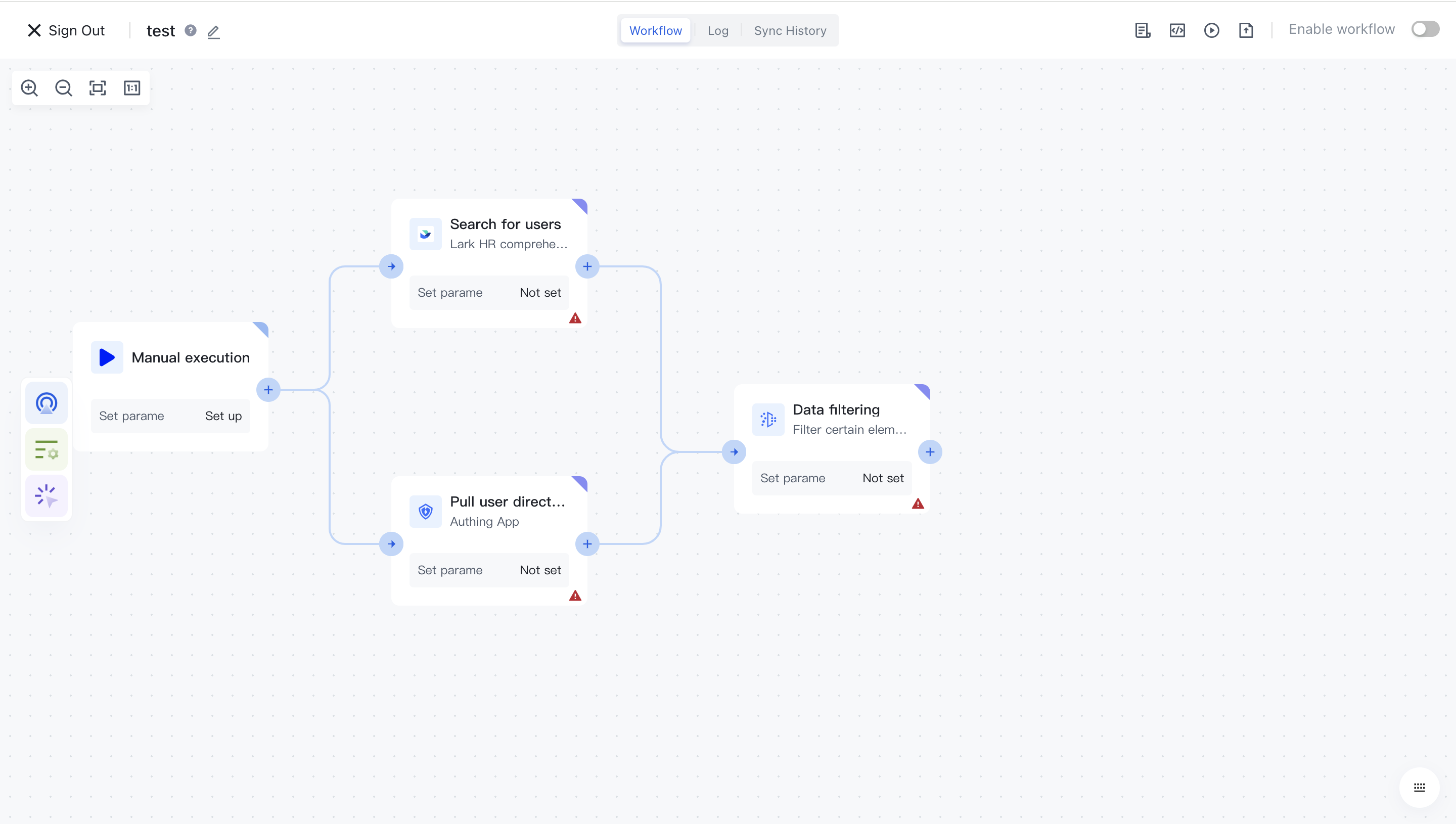Click Sign Out button

[x=66, y=30]
